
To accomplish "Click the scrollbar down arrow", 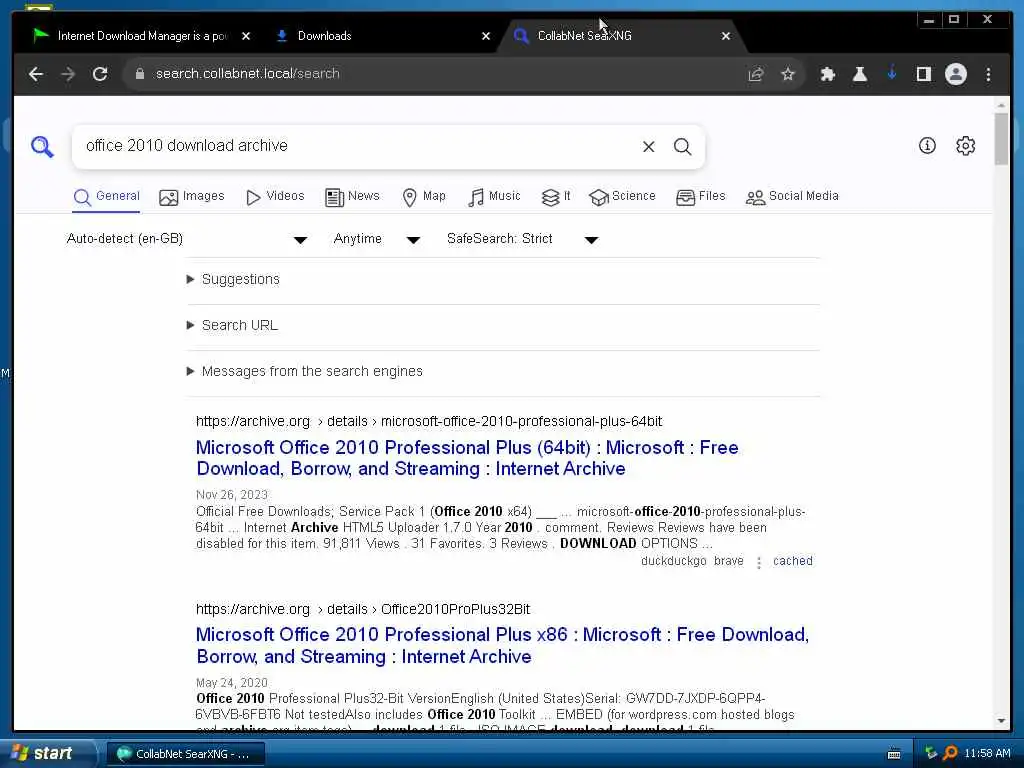I will coord(1001,721).
